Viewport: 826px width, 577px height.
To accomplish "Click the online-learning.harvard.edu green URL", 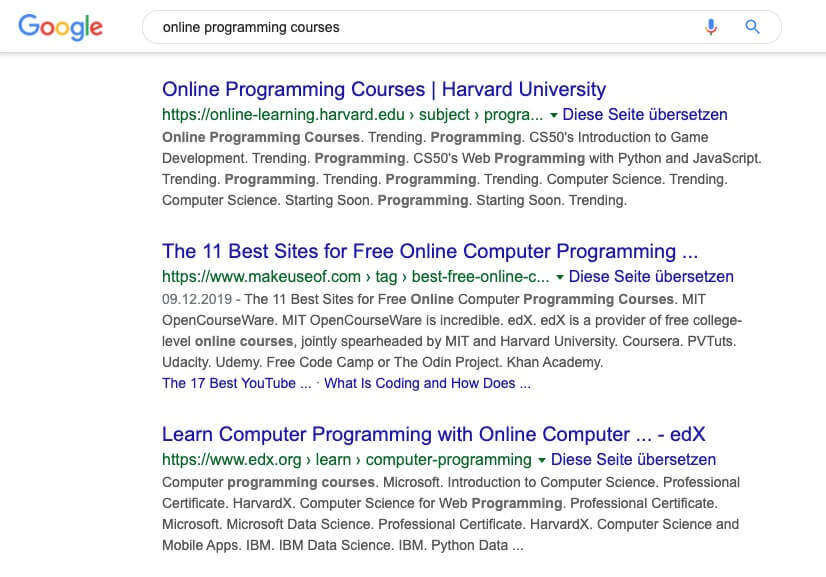I will [x=352, y=114].
